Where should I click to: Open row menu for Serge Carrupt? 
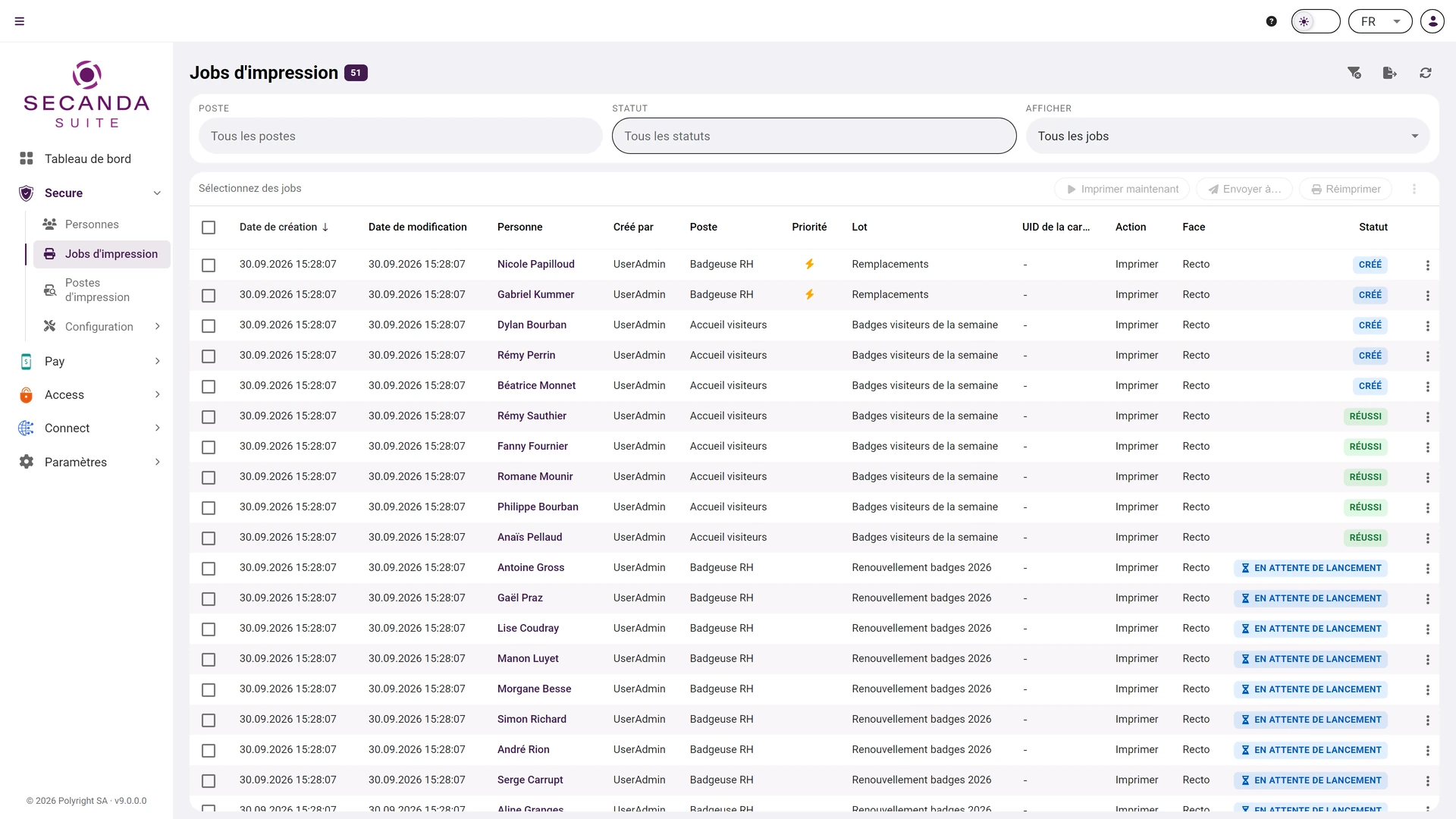coord(1428,781)
